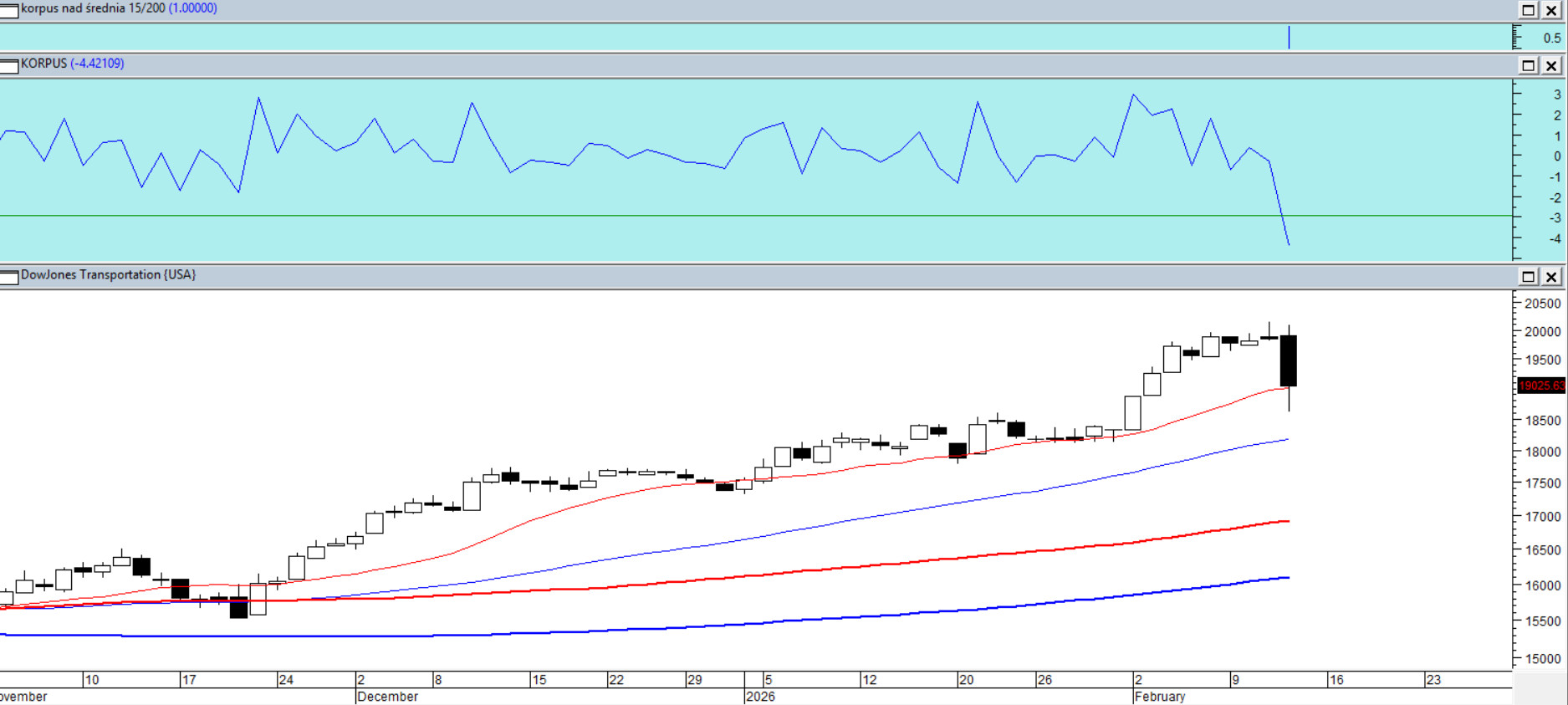Click the large black candle at the far right
This screenshot has width=1568, height=705.
(x=1289, y=360)
